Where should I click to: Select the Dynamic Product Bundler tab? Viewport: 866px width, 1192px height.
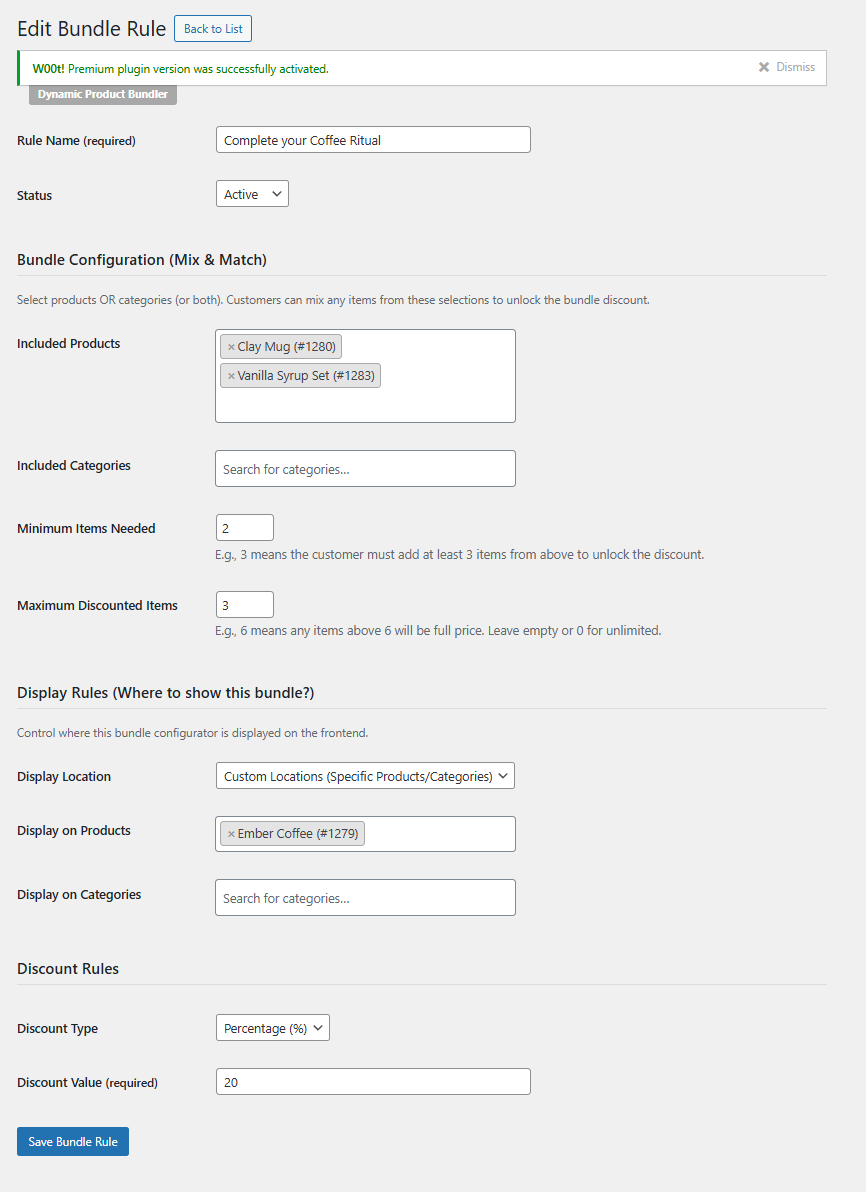[x=103, y=94]
